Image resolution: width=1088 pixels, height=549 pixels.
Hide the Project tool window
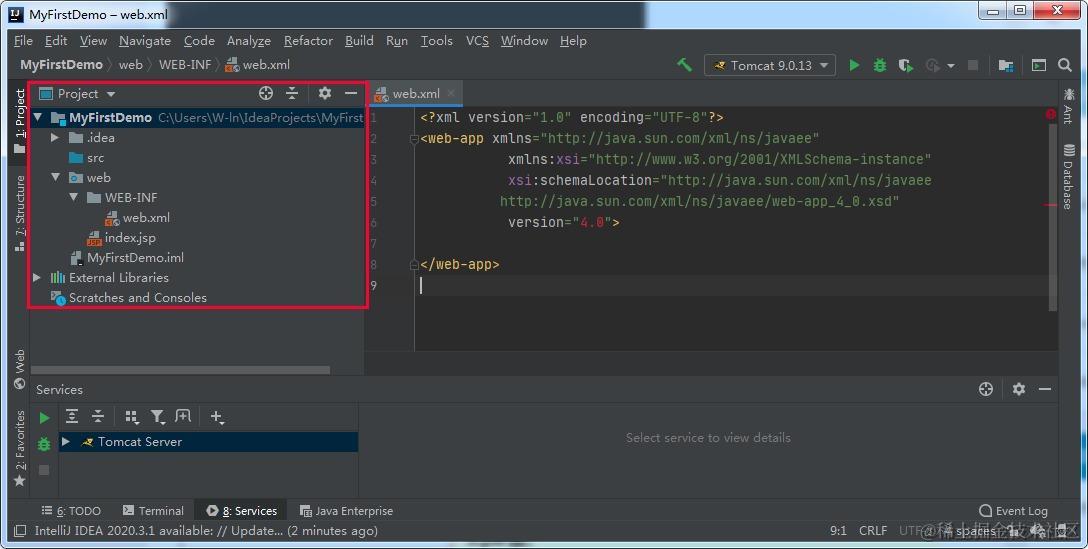pos(351,93)
